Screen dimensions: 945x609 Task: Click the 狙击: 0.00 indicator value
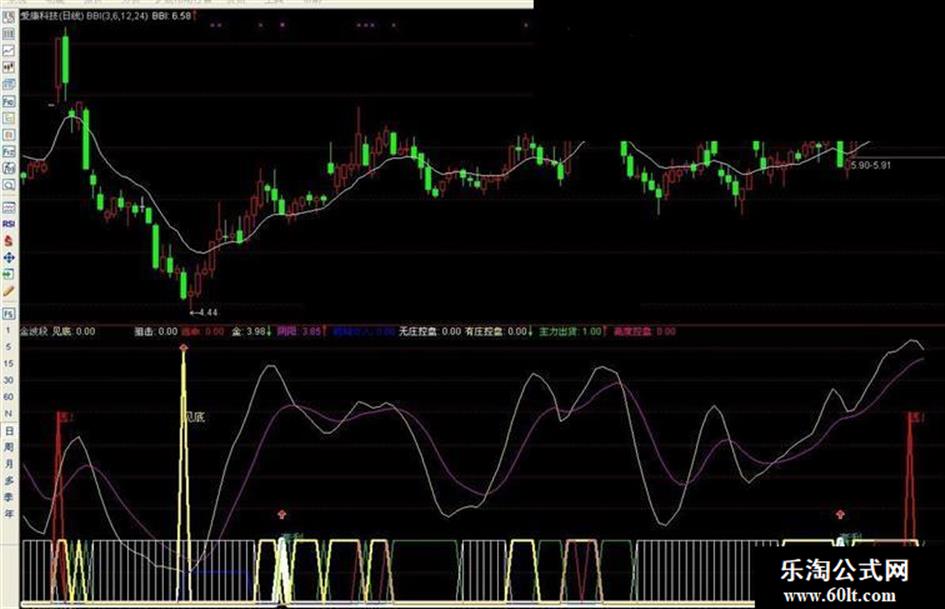tap(156, 331)
